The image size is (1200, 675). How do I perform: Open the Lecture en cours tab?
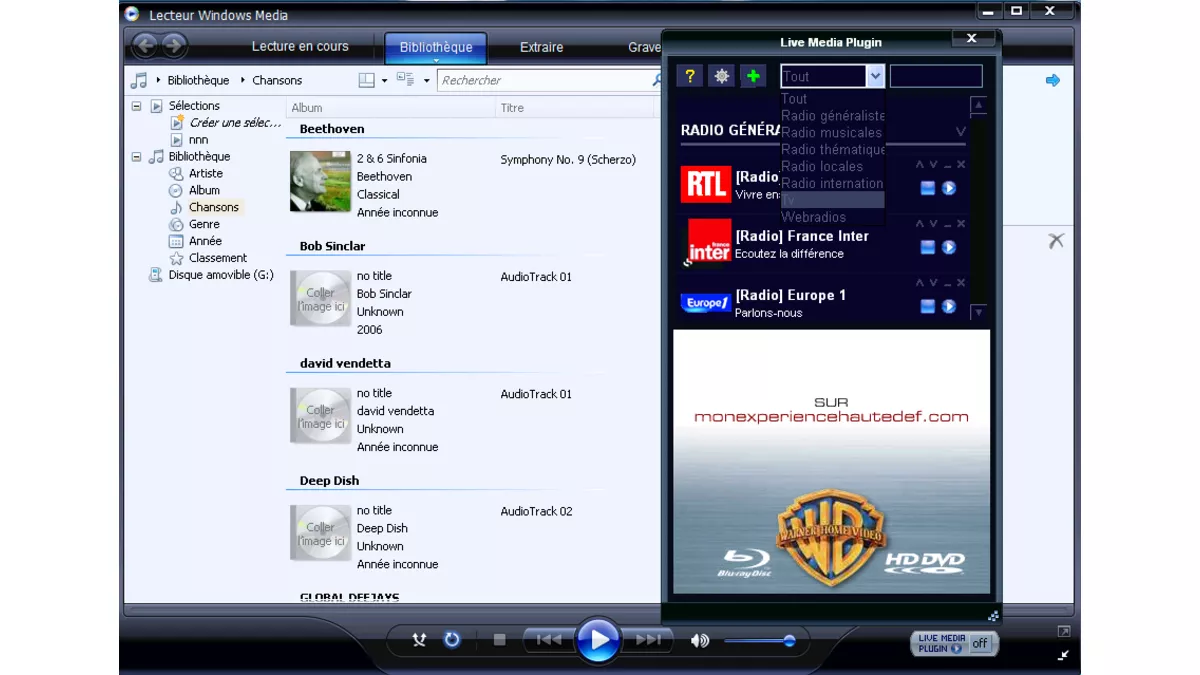click(300, 47)
